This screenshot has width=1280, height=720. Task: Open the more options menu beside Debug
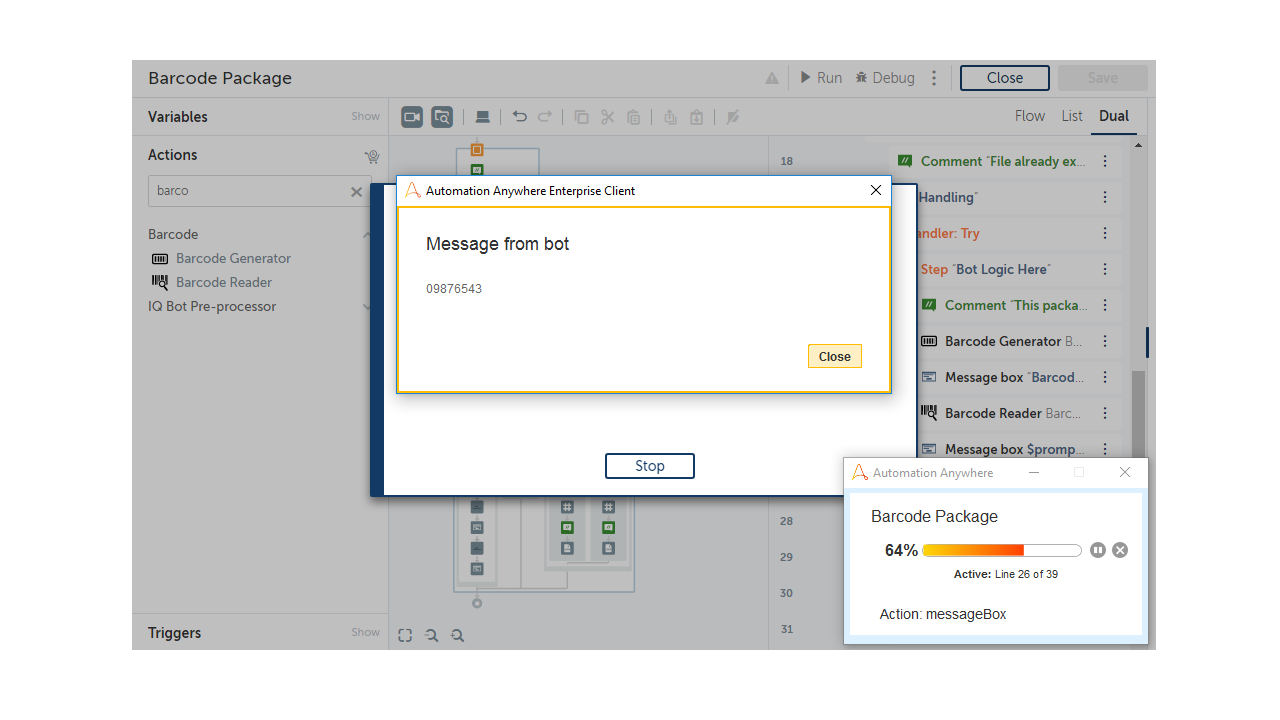(934, 78)
